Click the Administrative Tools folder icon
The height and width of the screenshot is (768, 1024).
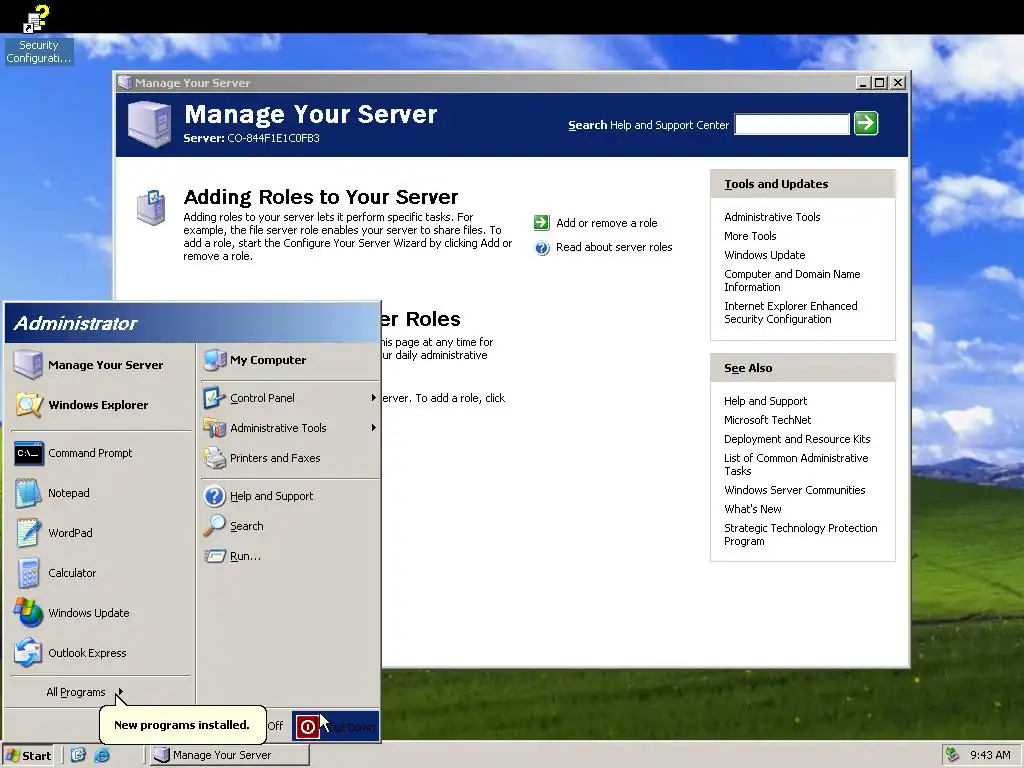[x=214, y=428]
